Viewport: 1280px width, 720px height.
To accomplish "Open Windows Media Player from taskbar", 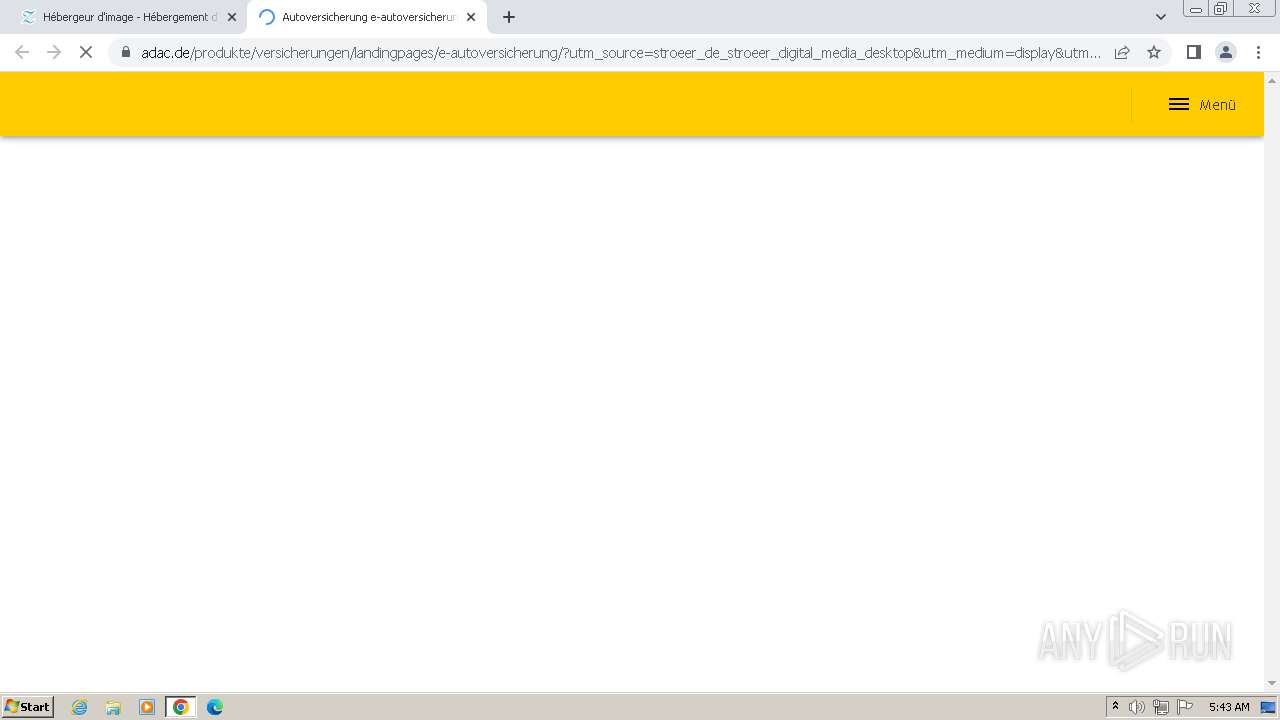I will pyautogui.click(x=147, y=707).
